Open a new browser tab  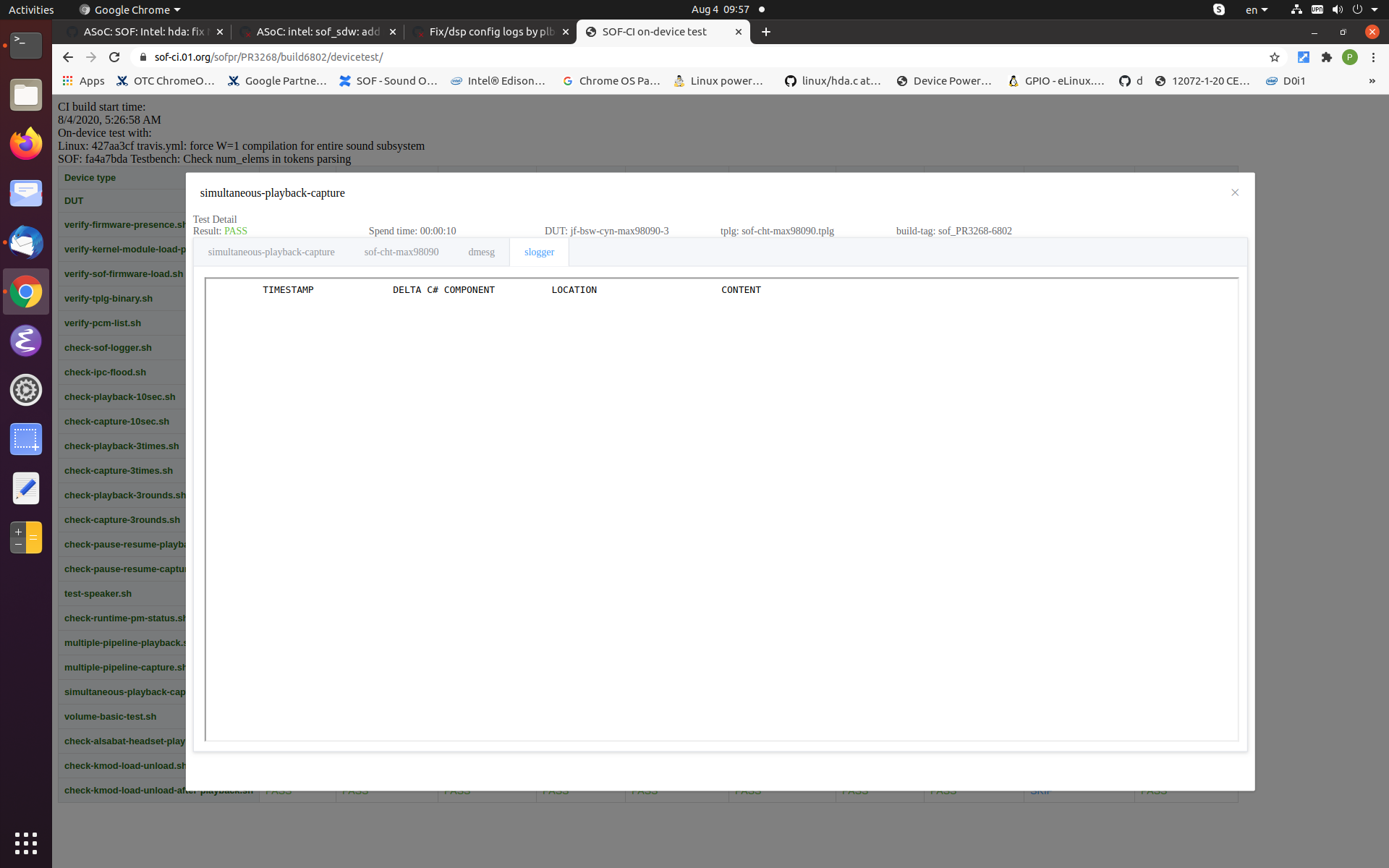(766, 32)
